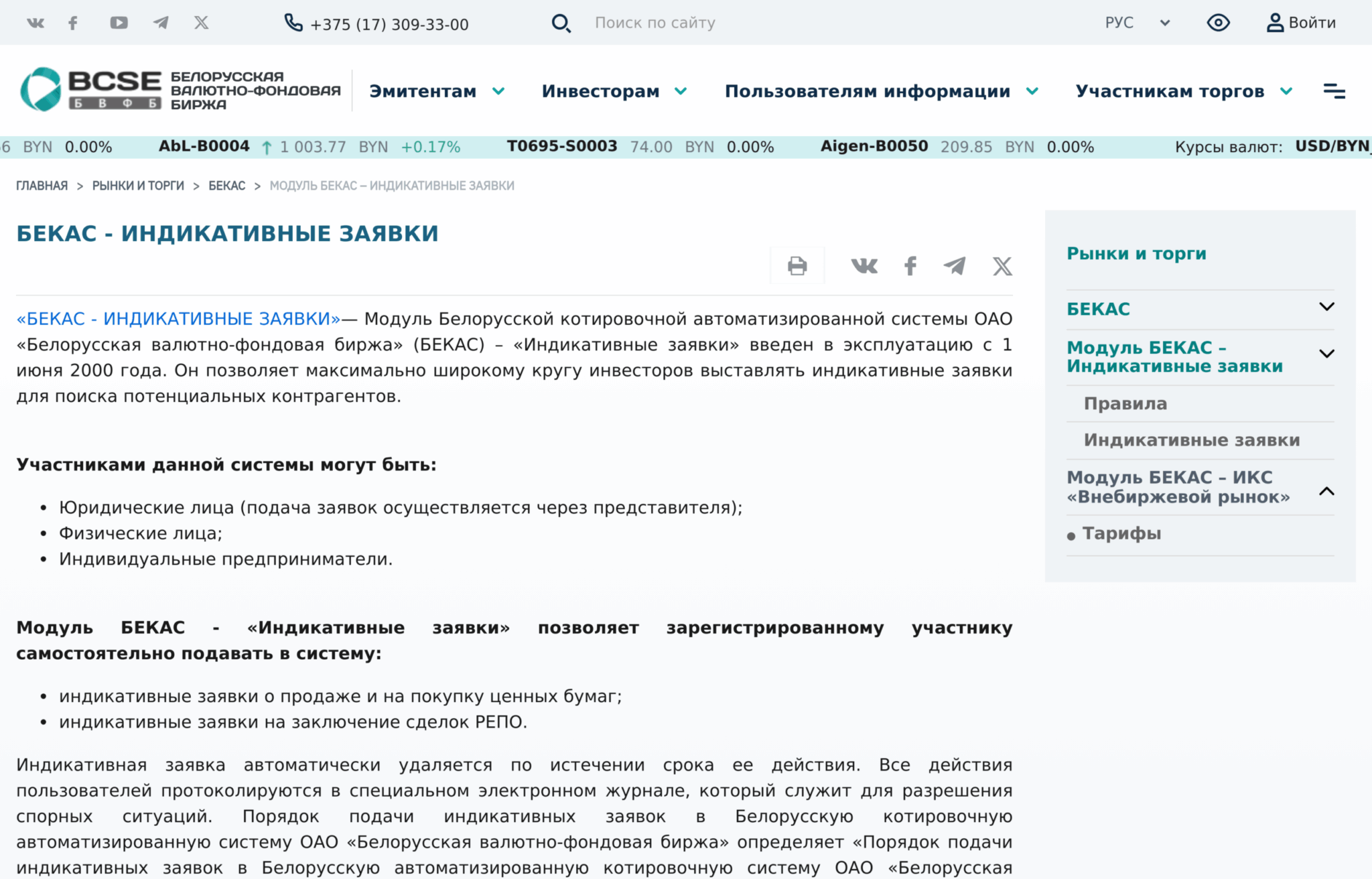Open the Индикативные заявки sidebar subitem

coord(1192,439)
